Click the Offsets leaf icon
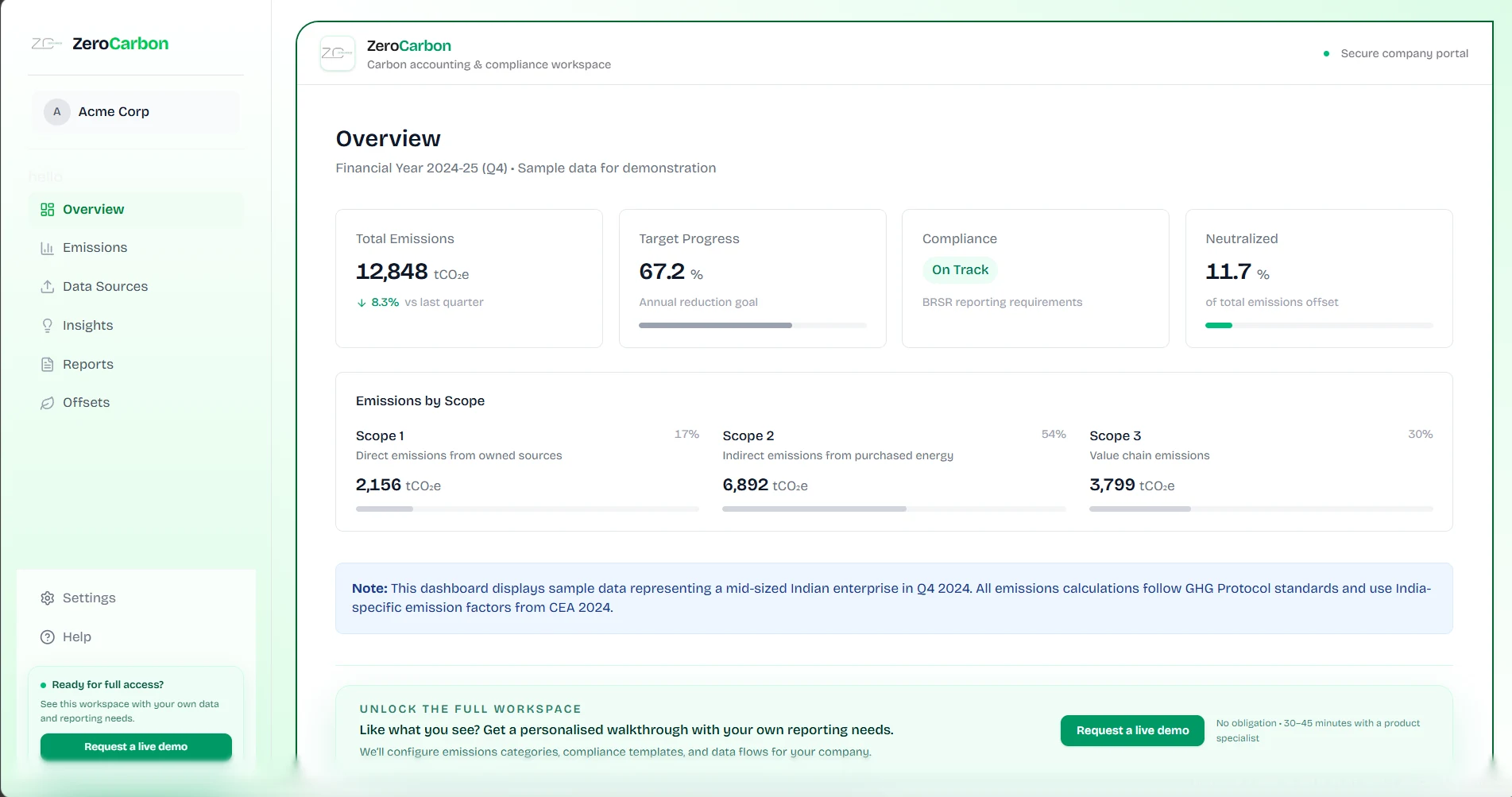Image resolution: width=1512 pixels, height=797 pixels. click(x=48, y=403)
